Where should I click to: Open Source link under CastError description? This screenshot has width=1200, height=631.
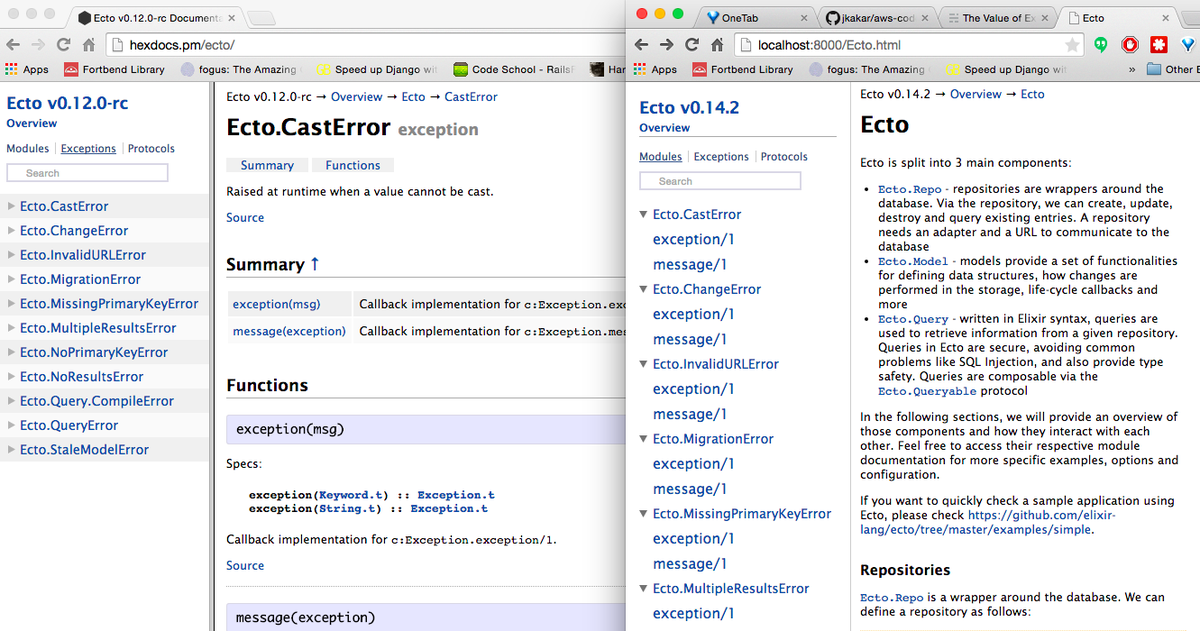coord(245,217)
